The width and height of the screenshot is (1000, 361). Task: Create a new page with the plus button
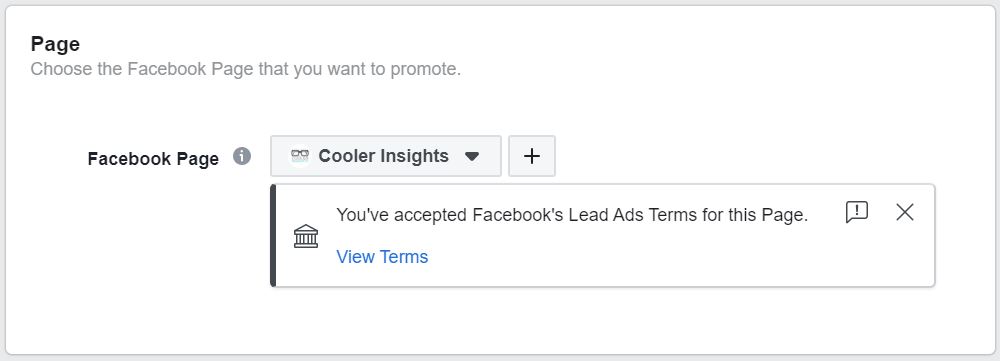tap(532, 156)
